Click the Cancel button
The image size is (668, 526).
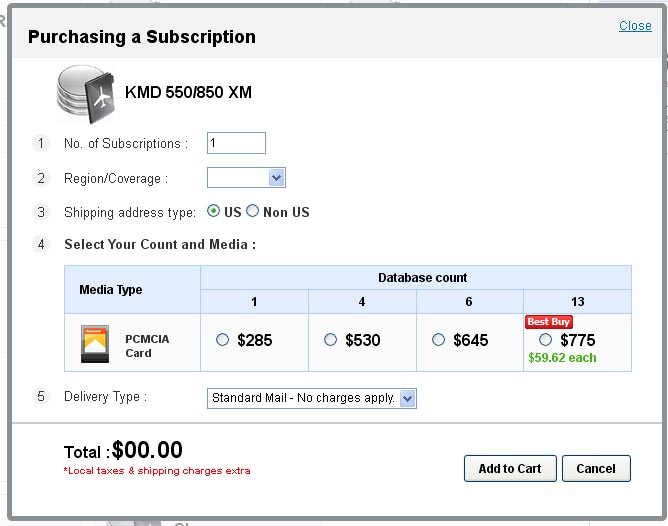pos(596,469)
